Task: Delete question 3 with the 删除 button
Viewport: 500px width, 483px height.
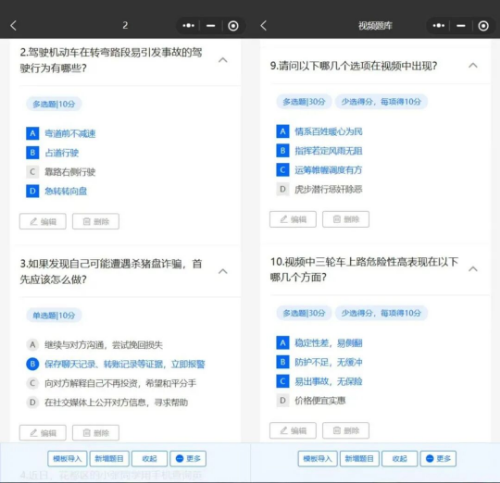Action: pos(96,433)
